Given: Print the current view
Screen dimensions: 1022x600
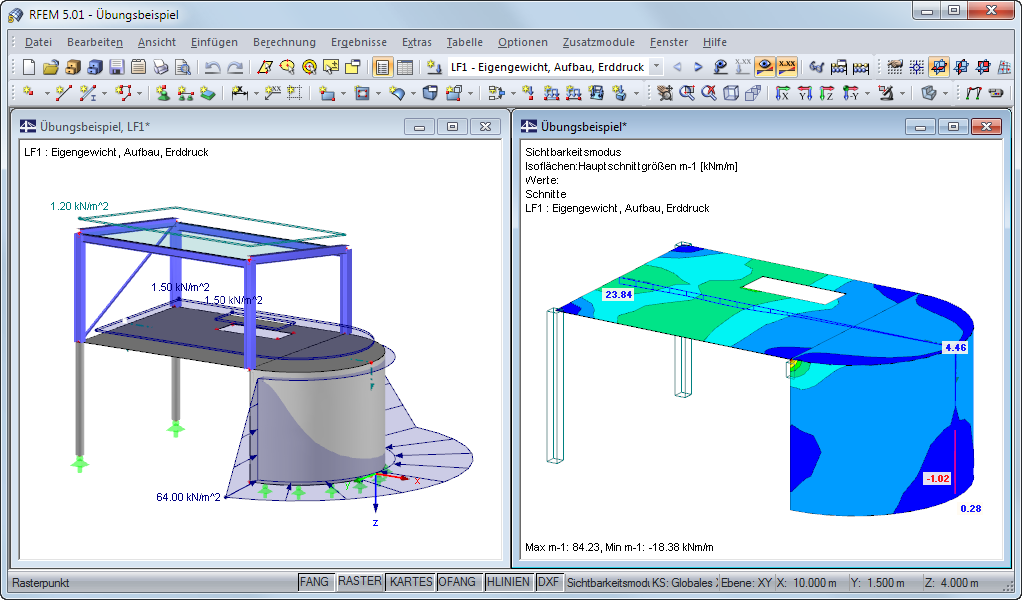Looking at the screenshot, I should click(x=158, y=66).
